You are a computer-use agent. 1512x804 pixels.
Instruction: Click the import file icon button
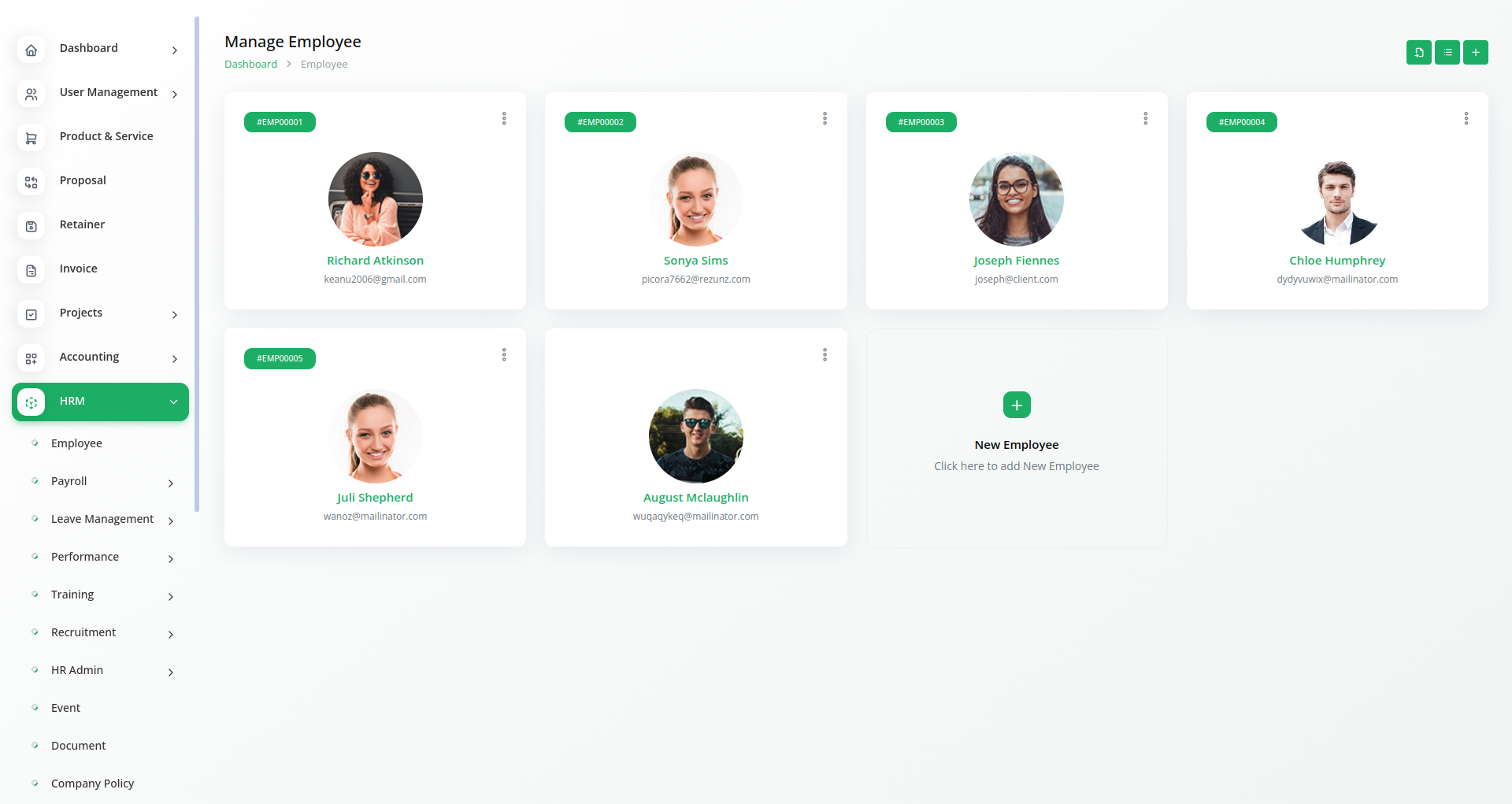[x=1418, y=53]
